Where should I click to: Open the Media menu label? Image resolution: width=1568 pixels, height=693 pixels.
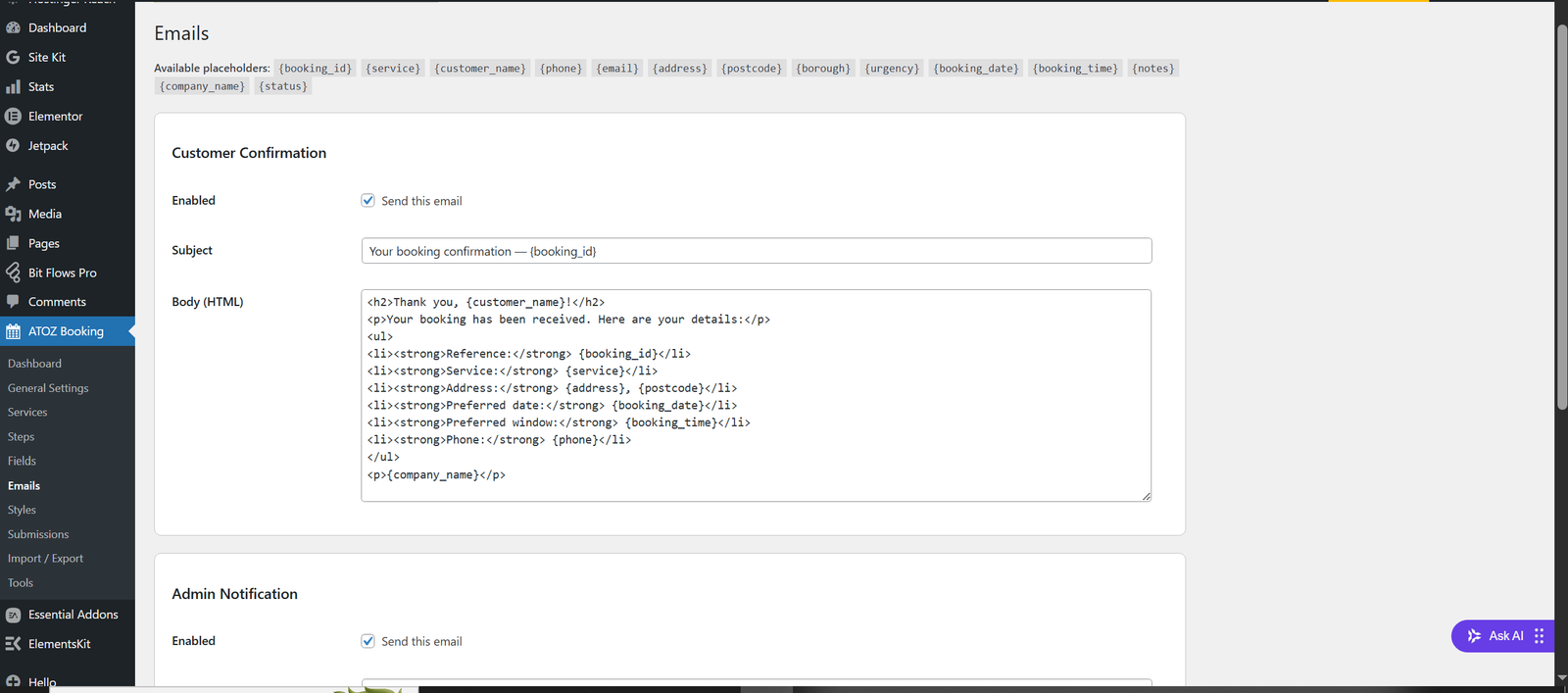[x=45, y=214]
